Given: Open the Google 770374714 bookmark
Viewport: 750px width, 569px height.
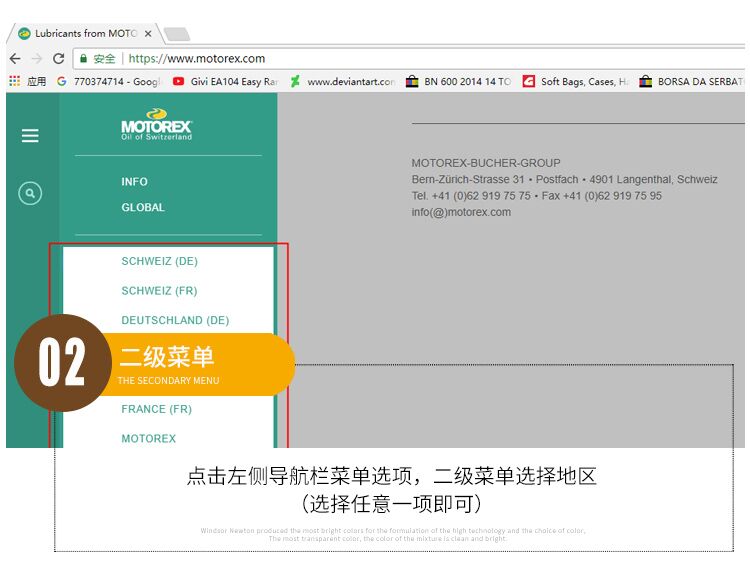Looking at the screenshot, I should coord(110,81).
